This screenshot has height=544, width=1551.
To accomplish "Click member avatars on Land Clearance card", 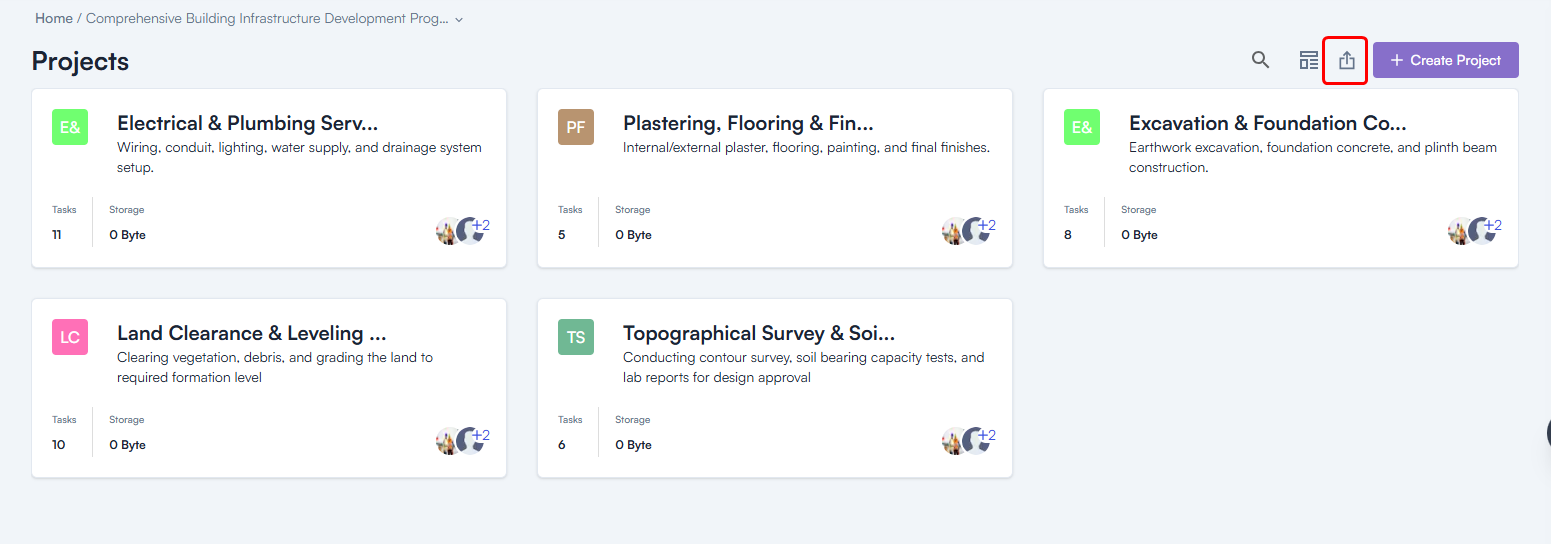I will [459, 440].
